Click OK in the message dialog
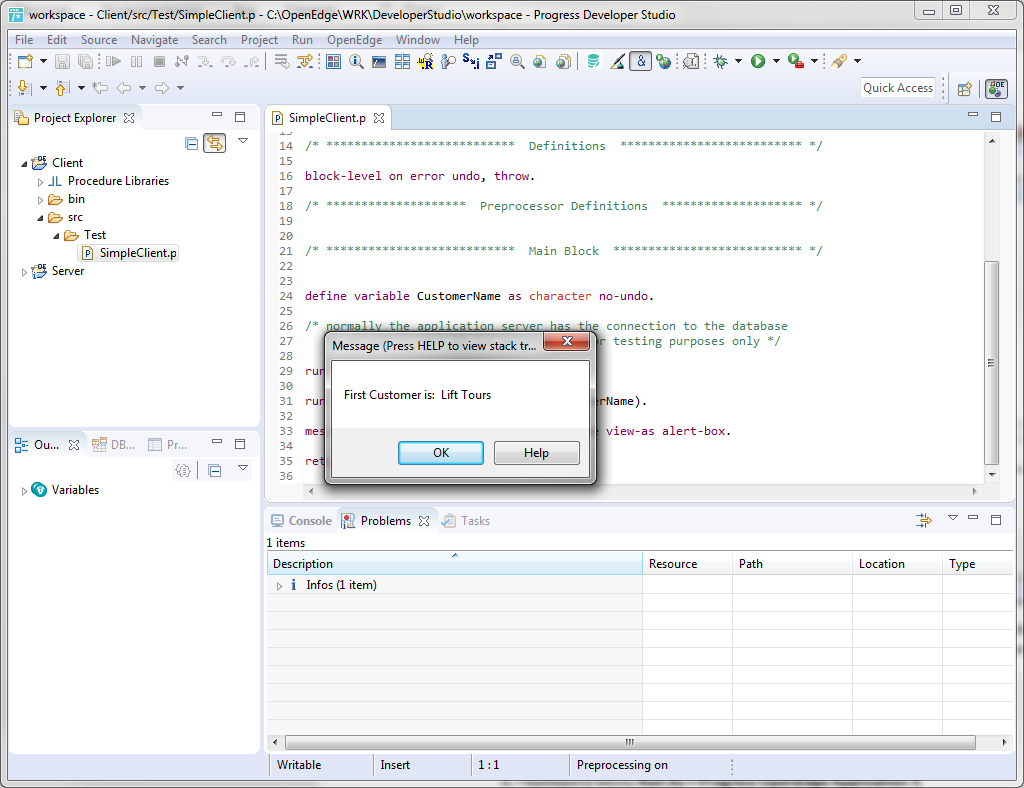 pyautogui.click(x=441, y=453)
